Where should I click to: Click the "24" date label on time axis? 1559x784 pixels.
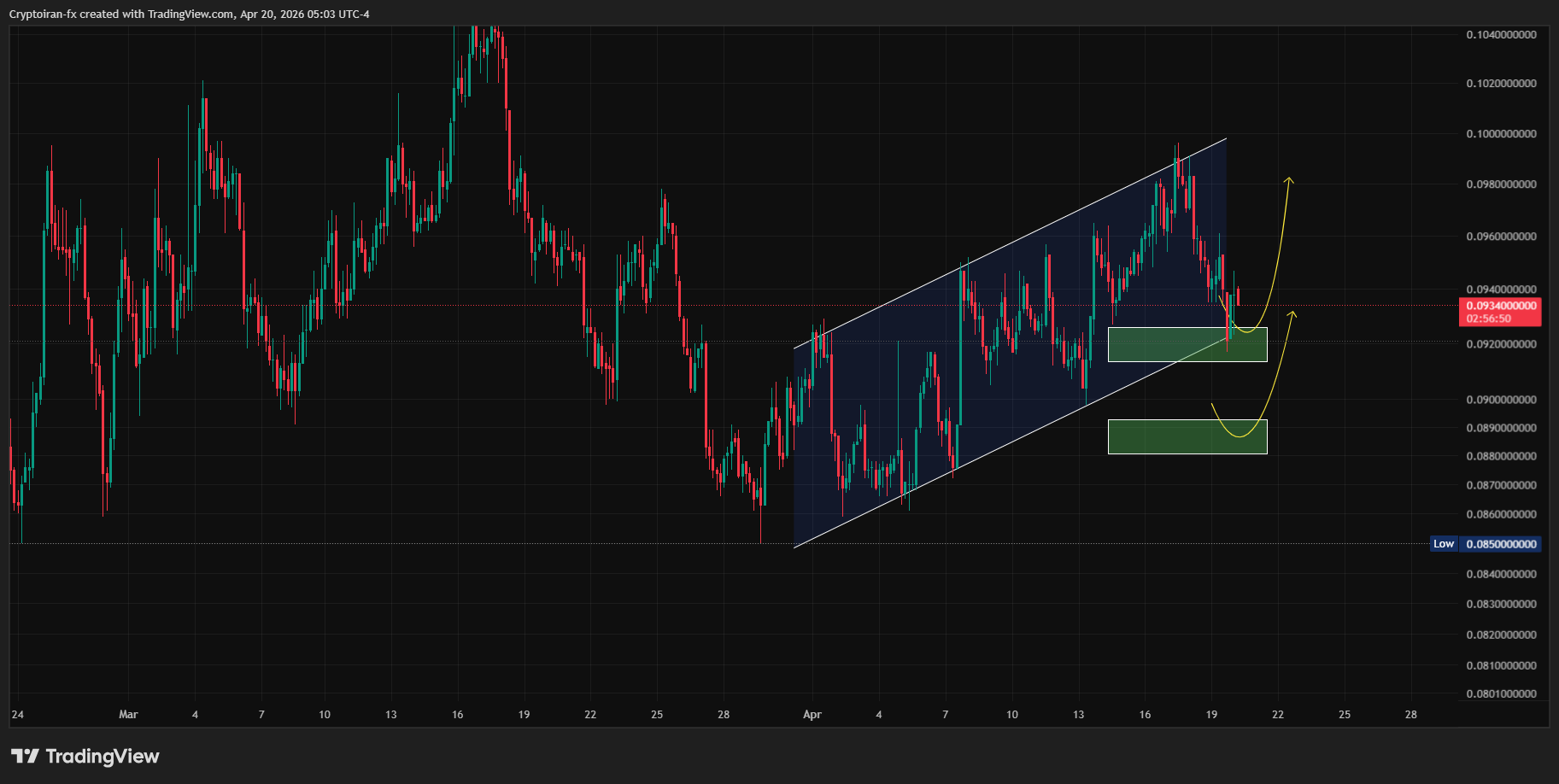click(18, 715)
